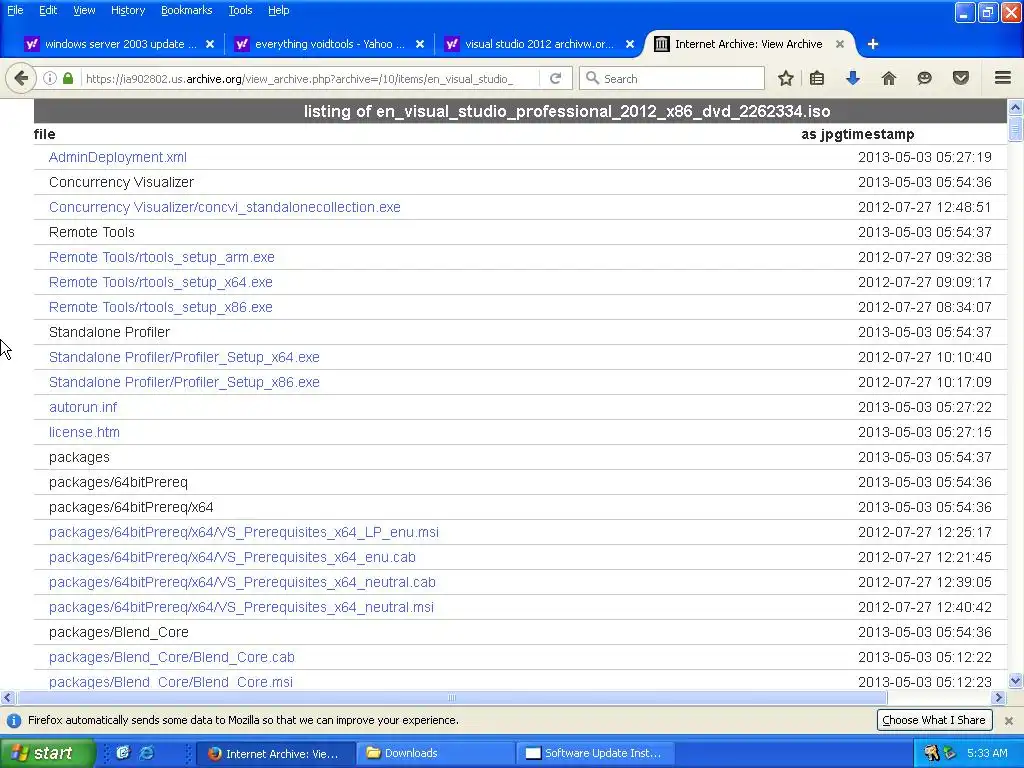Click the 'Concurrency Visualizer' folder row text
The height and width of the screenshot is (768, 1024).
[121, 182]
